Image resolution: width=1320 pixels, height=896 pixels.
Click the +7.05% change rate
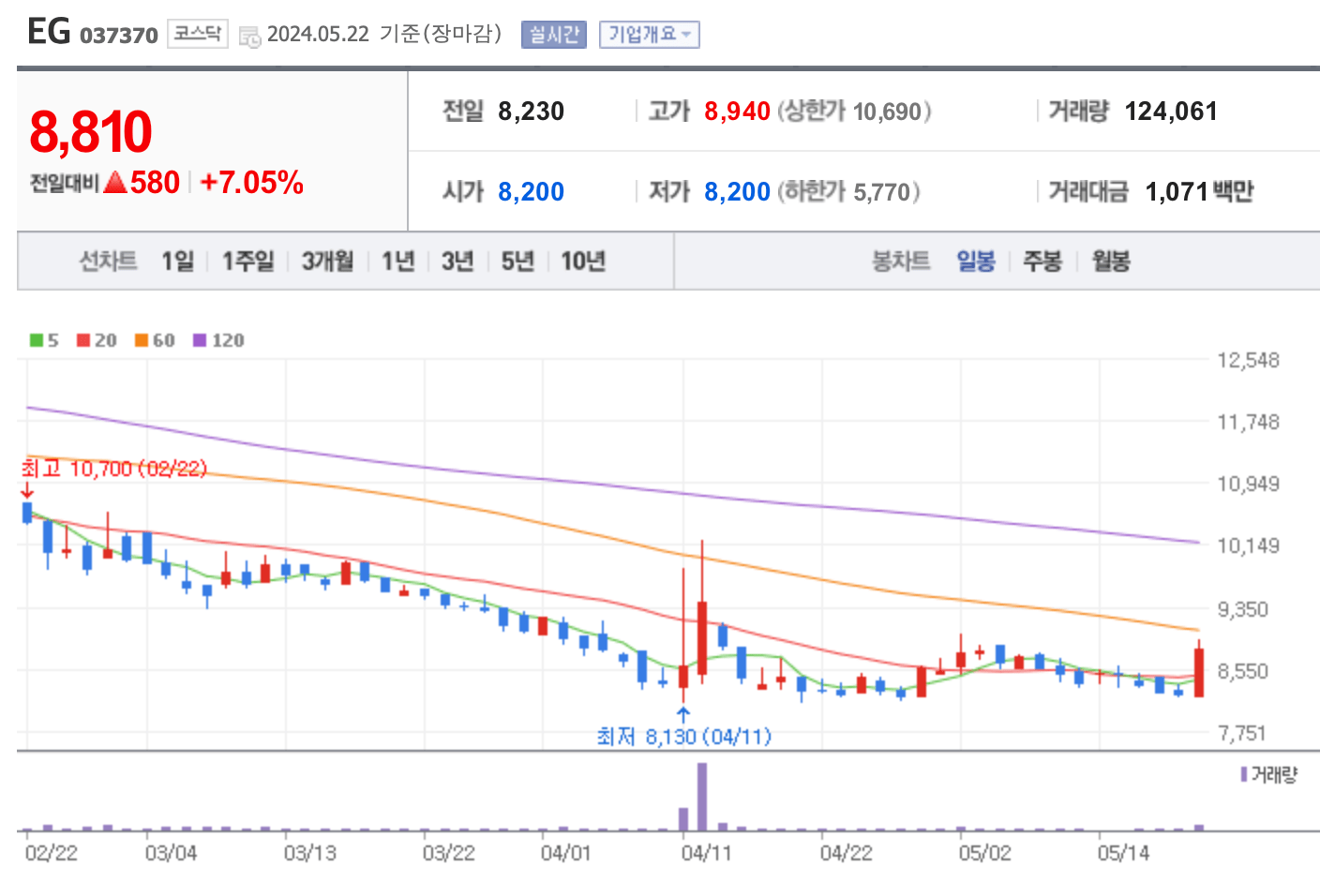[252, 182]
